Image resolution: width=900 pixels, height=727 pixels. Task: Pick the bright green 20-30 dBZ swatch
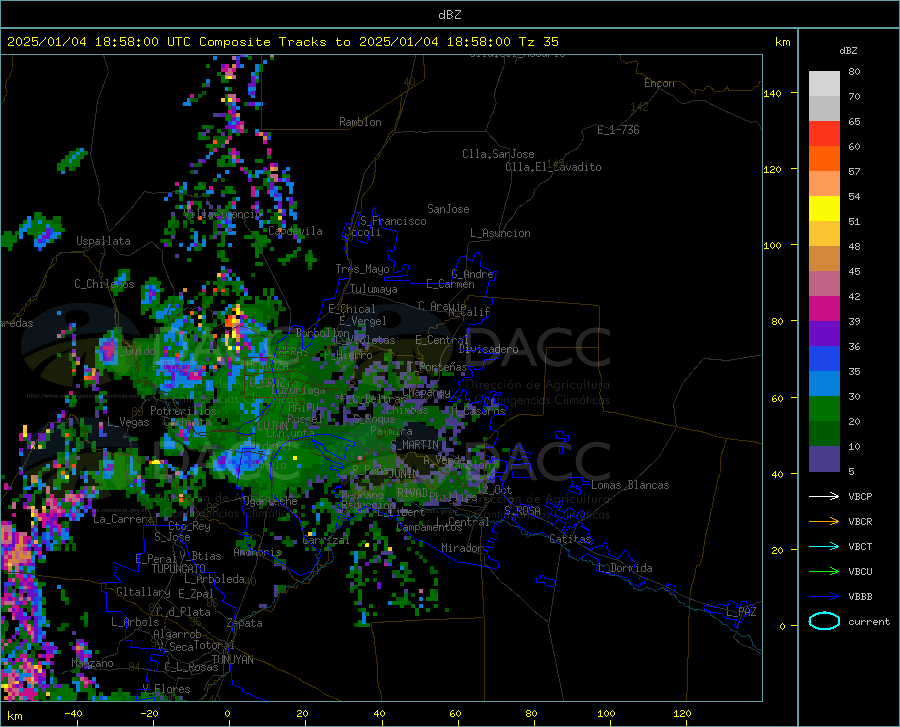[824, 409]
